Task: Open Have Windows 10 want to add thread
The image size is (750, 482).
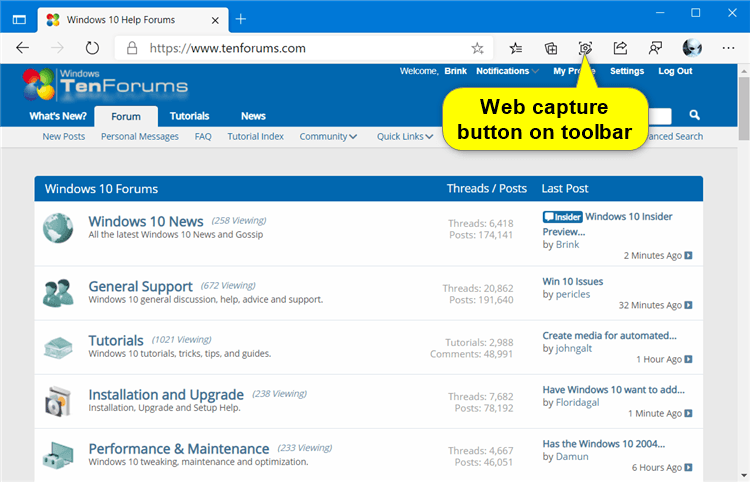Action: (613, 390)
